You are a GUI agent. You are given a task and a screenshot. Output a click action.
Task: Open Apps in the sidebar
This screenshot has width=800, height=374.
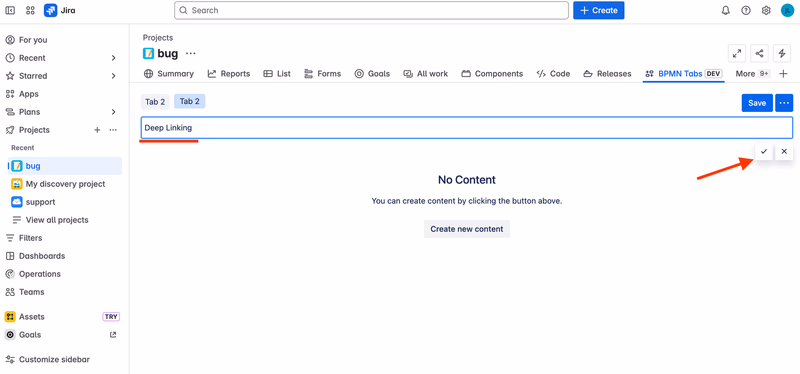pyautogui.click(x=29, y=94)
